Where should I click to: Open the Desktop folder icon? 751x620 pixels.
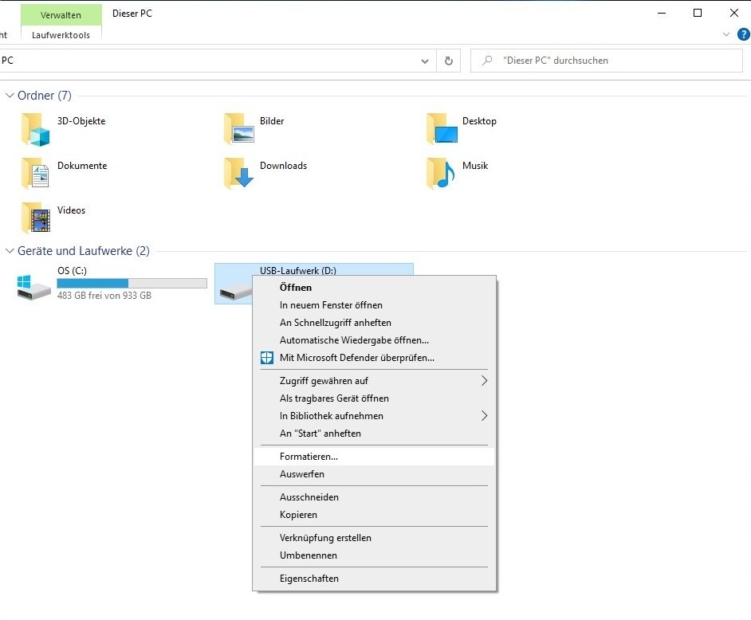point(442,128)
